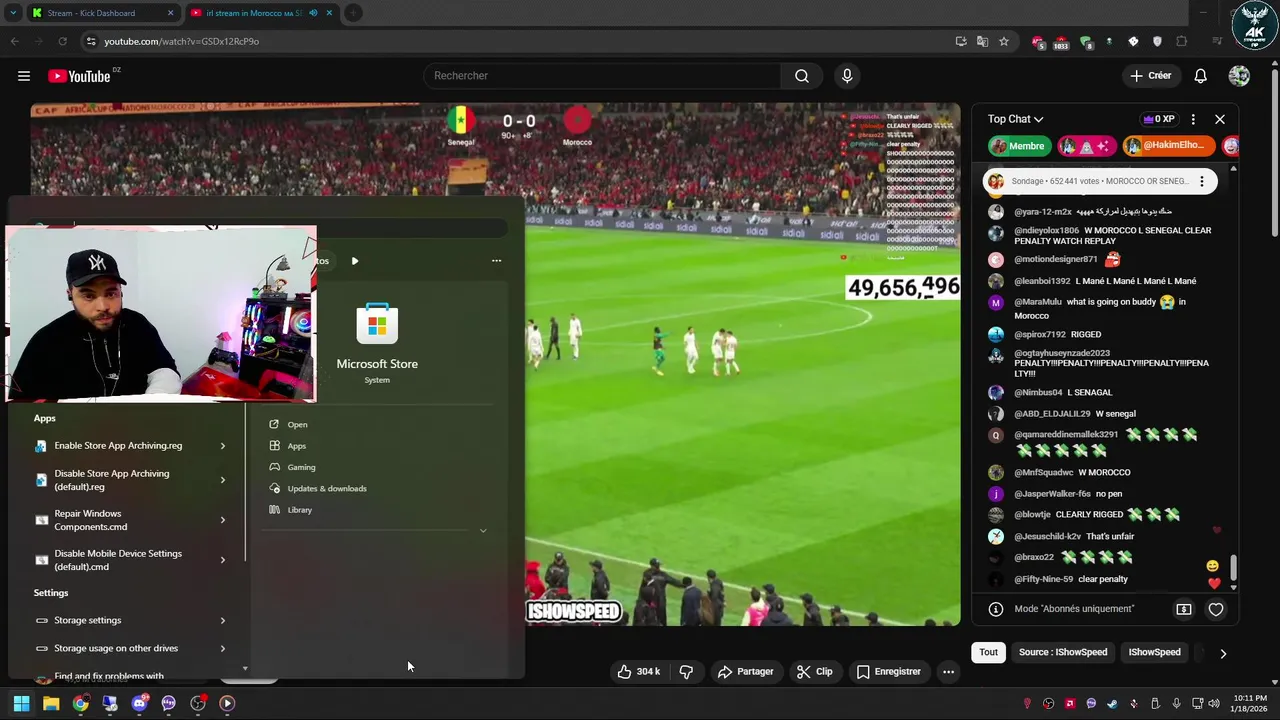Viewport: 1280px width, 720px height.
Task: Open the browser tab search dropdown
Action: pos(12,13)
